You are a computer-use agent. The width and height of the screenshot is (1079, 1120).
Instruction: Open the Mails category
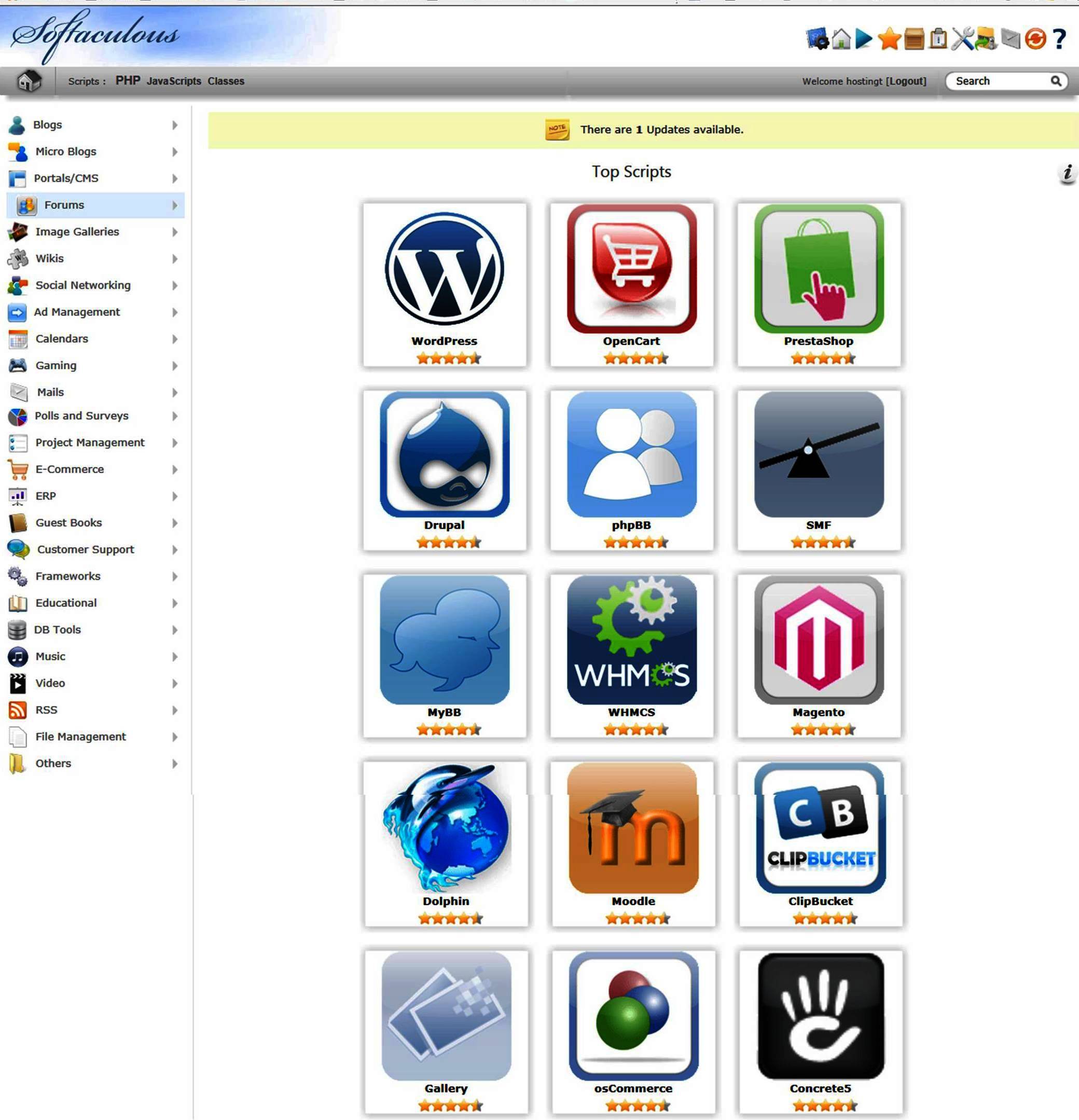pos(50,392)
